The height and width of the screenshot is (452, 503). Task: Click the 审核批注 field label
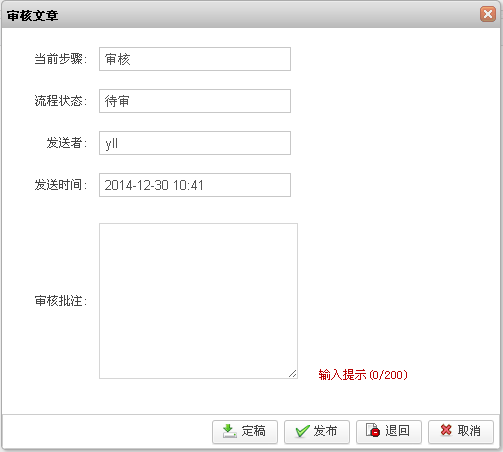pos(61,301)
